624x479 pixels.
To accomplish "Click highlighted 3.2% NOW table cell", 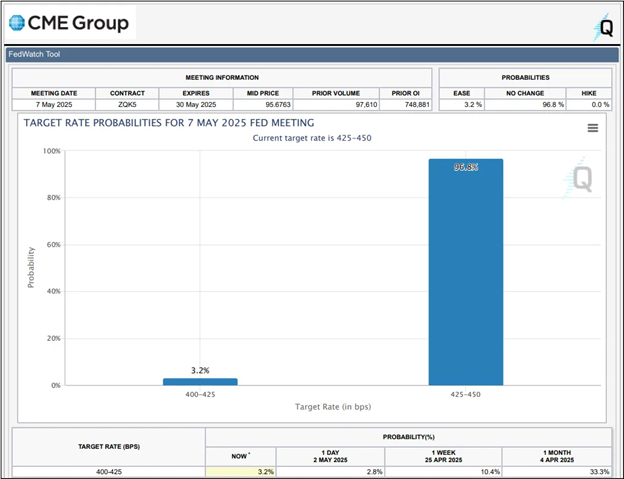I will pos(240,471).
